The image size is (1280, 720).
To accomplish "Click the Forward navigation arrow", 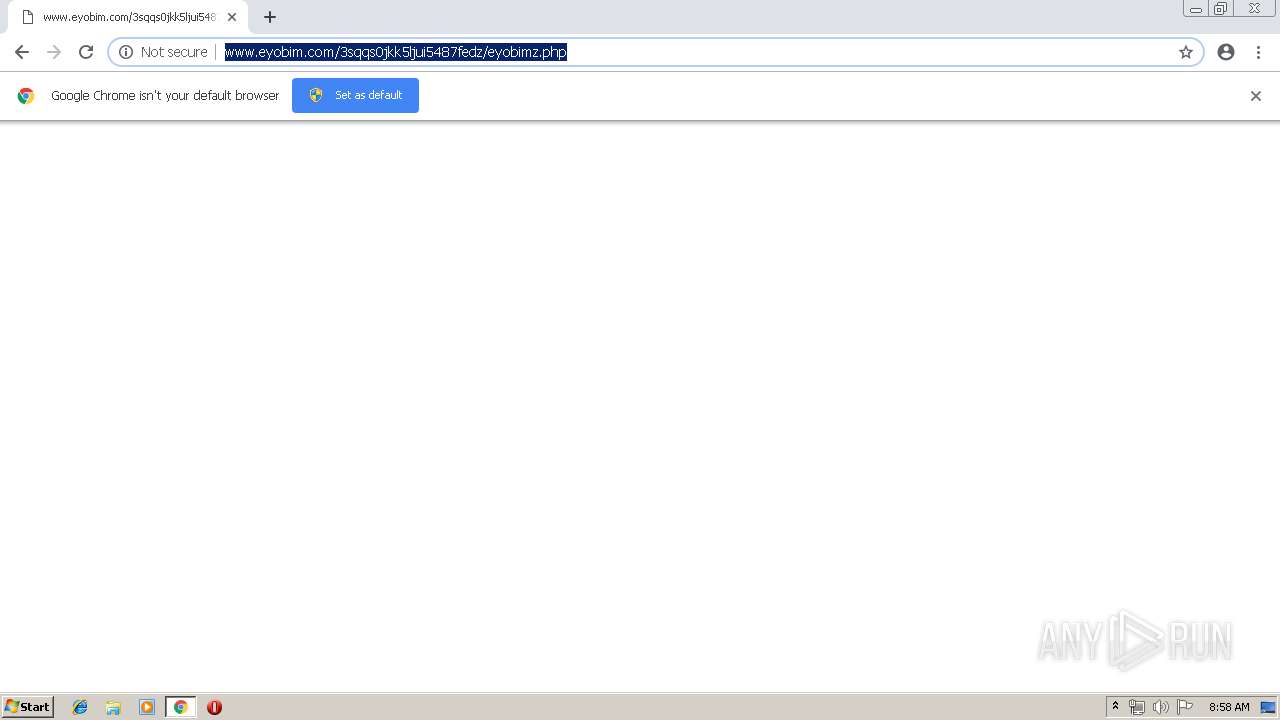I will pos(54,52).
